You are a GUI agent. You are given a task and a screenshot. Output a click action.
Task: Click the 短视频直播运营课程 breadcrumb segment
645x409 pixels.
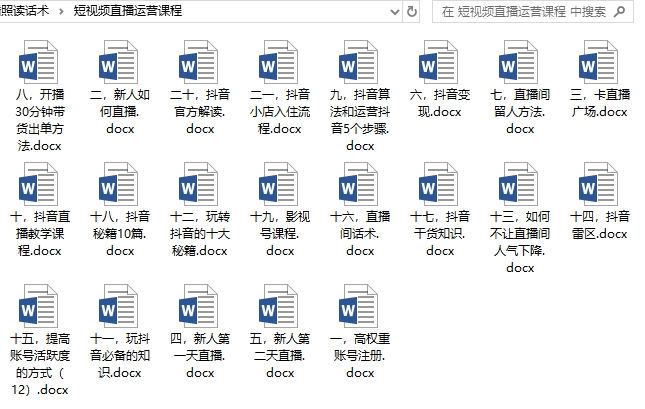[128, 12]
